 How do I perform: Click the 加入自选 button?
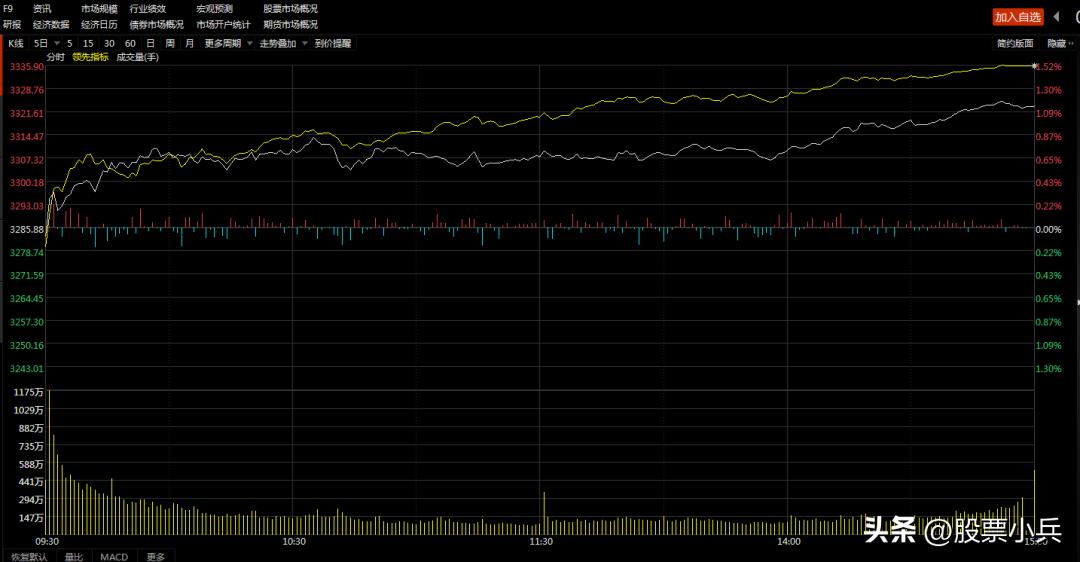(x=1017, y=17)
